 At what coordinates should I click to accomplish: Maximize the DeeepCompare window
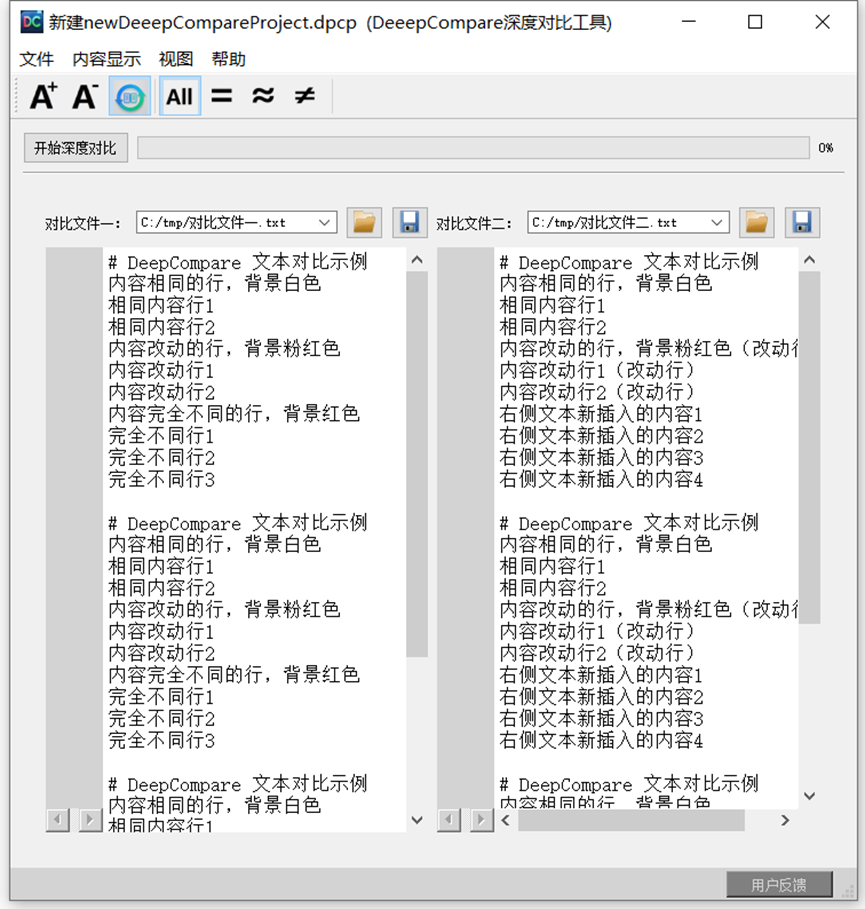755,22
